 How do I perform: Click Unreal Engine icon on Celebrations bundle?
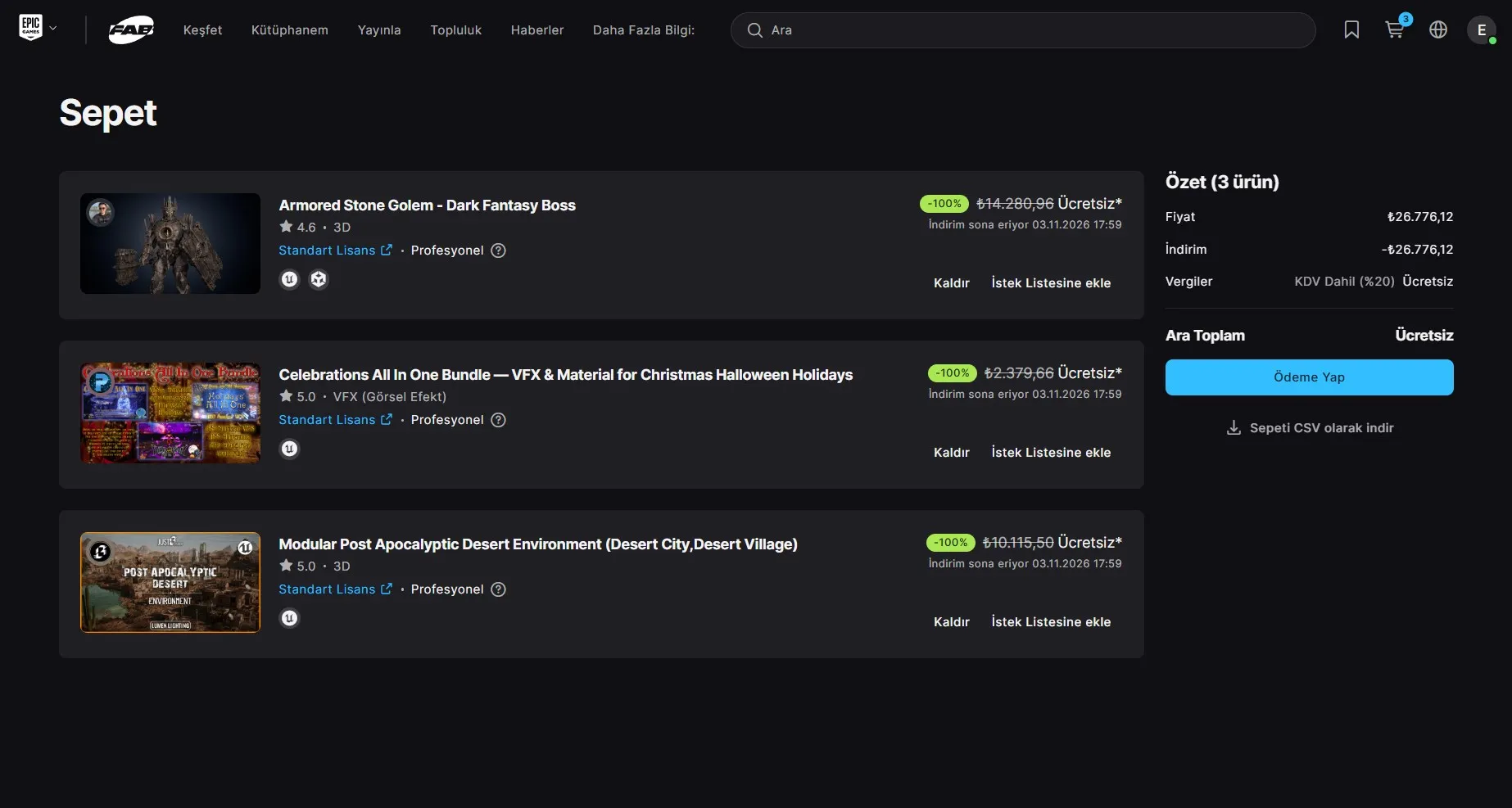point(289,449)
